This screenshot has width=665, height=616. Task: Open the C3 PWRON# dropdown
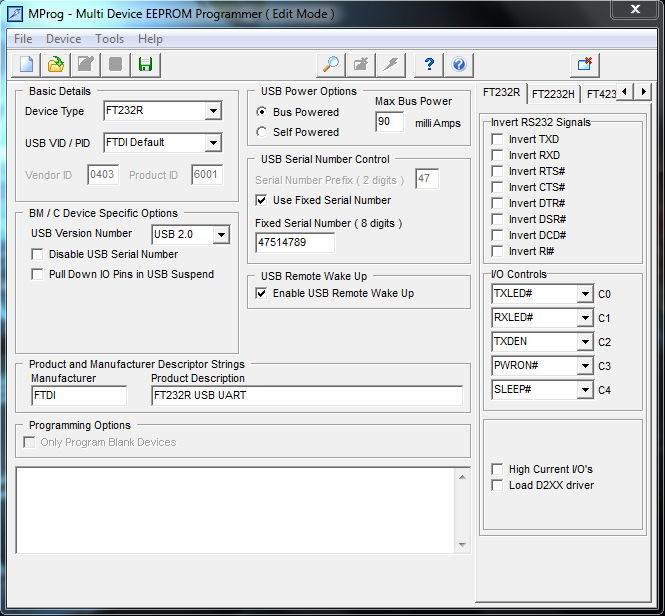[x=585, y=366]
